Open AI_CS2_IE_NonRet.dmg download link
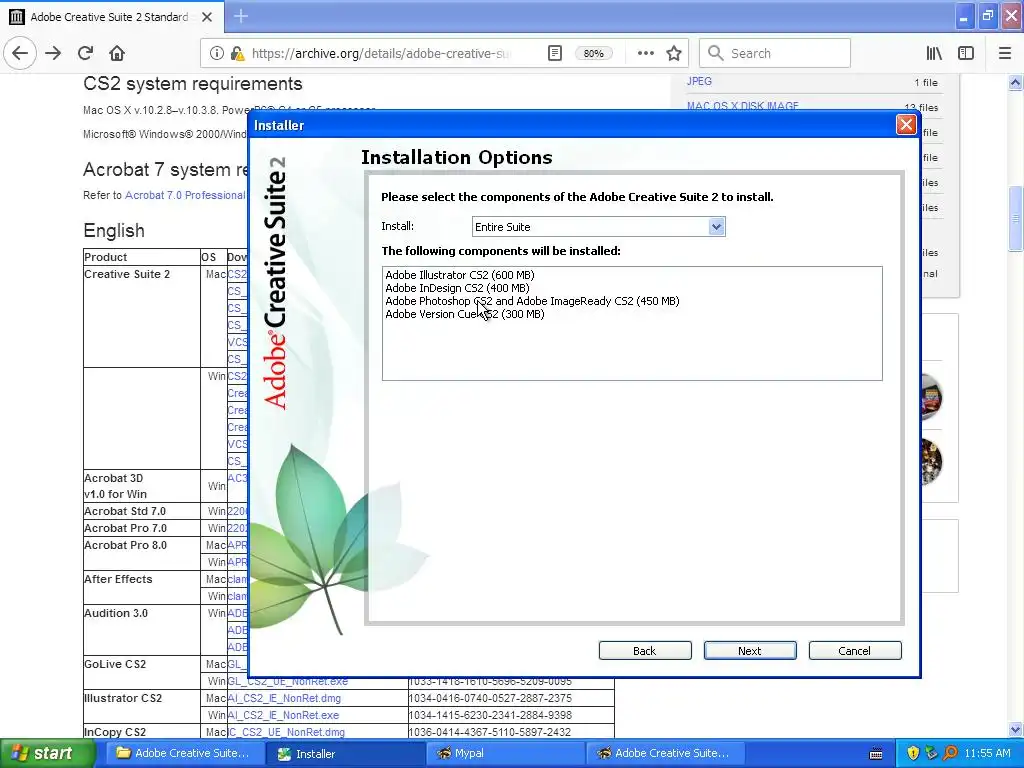Viewport: 1024px width, 768px height. [x=284, y=698]
